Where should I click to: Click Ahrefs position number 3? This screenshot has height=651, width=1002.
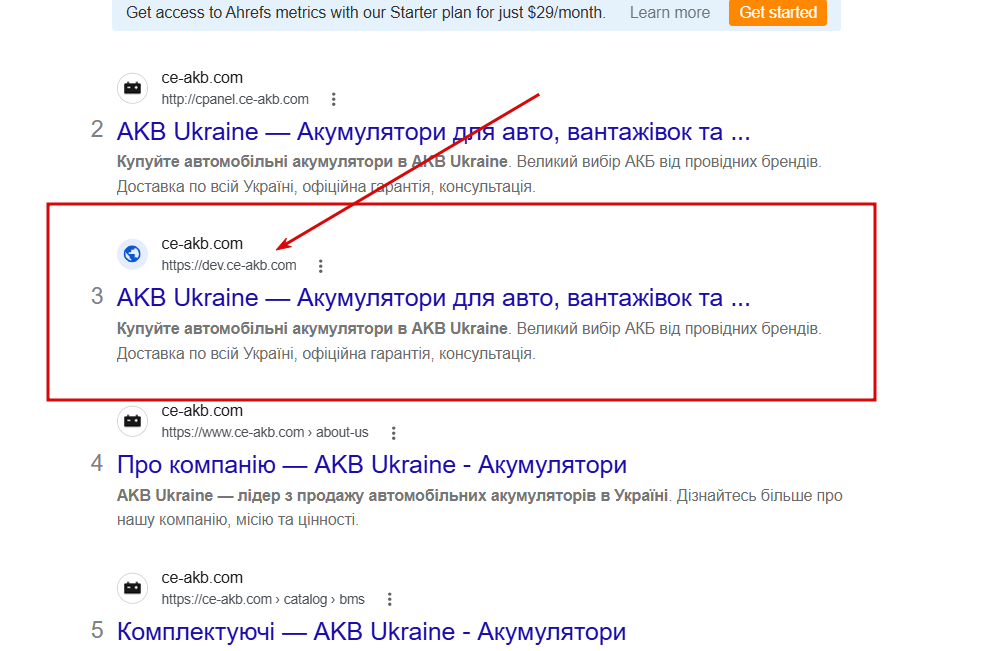[97, 296]
